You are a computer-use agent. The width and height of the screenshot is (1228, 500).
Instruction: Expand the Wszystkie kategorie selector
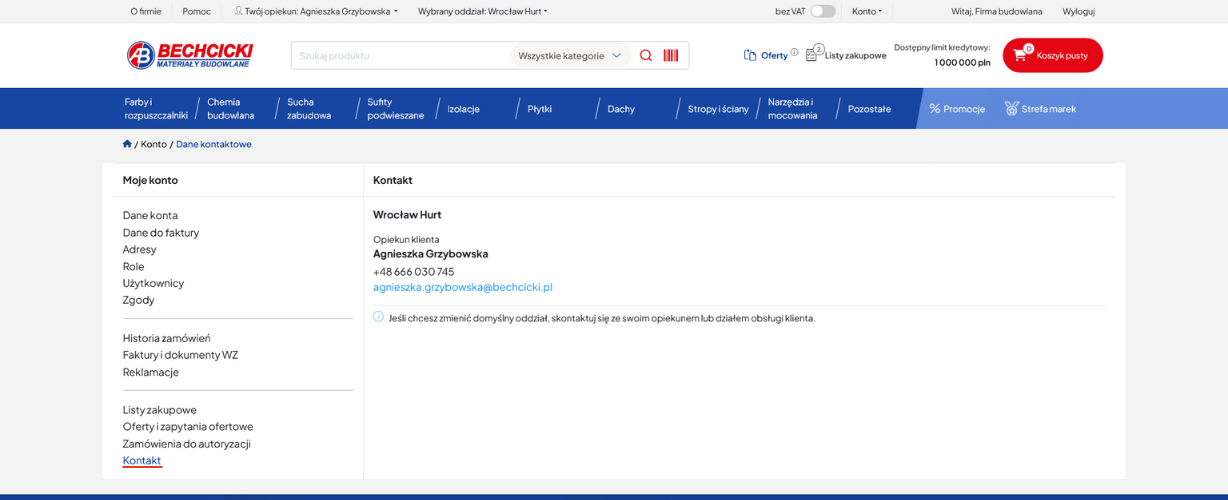click(570, 55)
